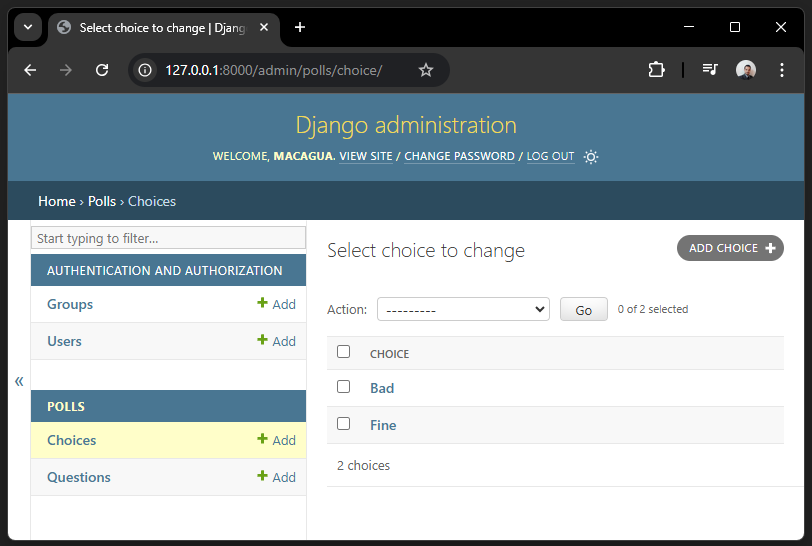Click the Django administration title
This screenshot has width=812, height=546.
pos(406,125)
